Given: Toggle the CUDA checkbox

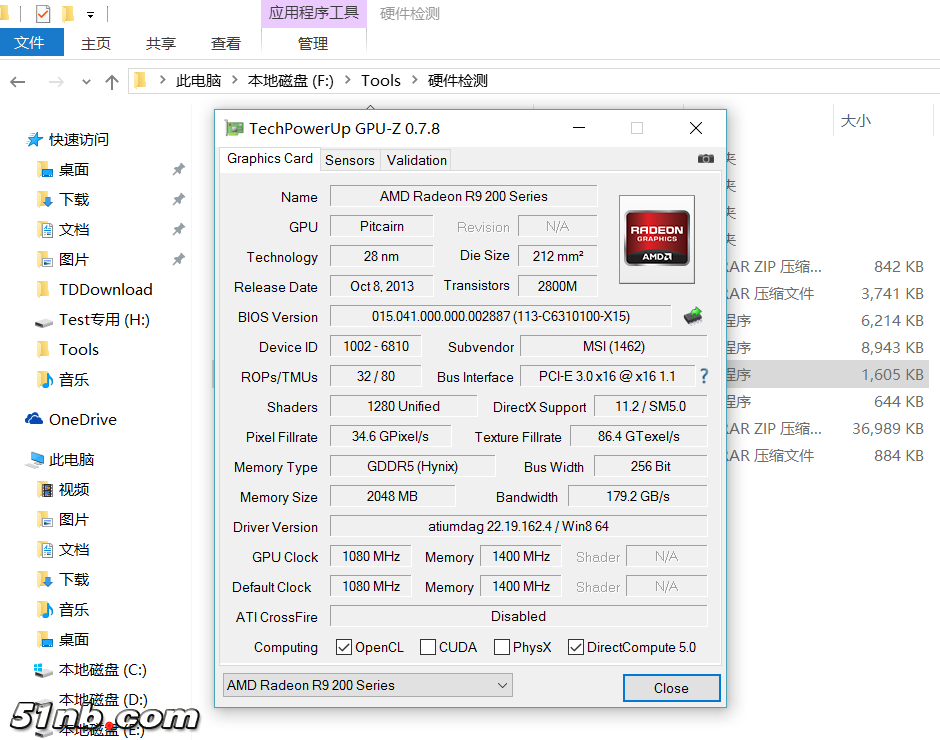Looking at the screenshot, I should click(428, 647).
